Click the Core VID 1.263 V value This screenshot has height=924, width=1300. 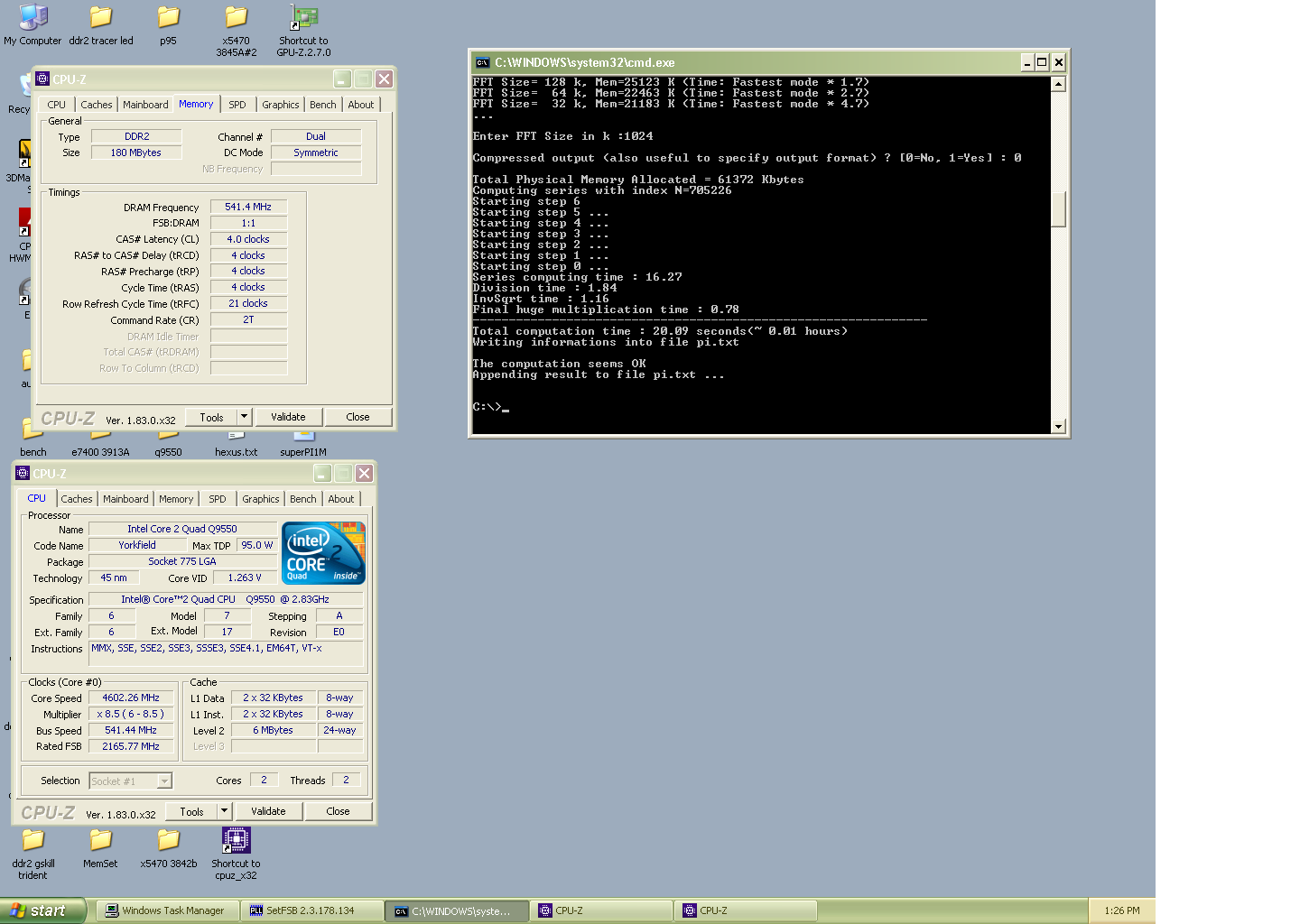click(x=245, y=577)
